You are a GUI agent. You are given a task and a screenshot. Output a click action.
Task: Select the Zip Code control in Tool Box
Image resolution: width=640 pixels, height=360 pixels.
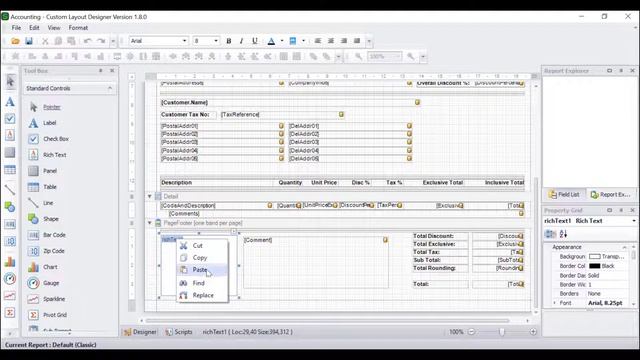click(54, 251)
